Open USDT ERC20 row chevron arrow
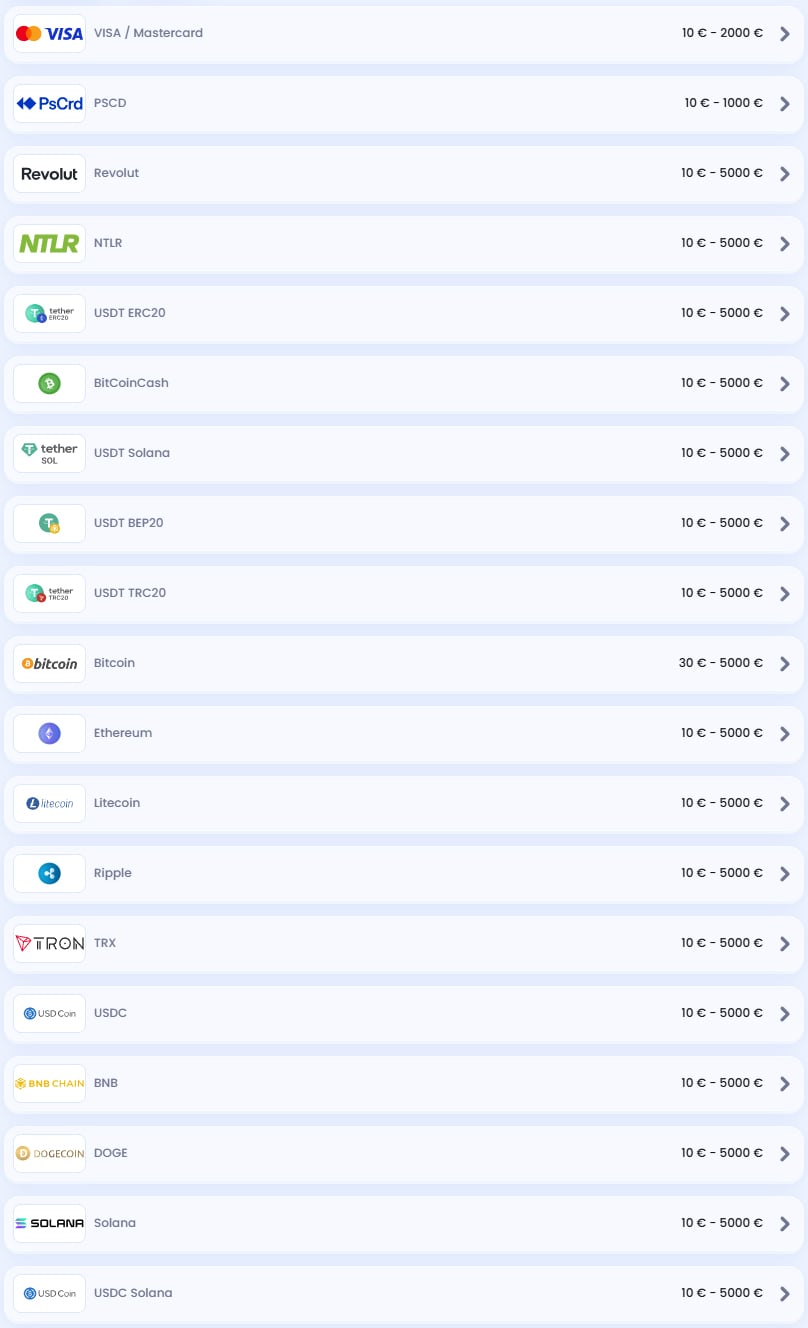This screenshot has height=1328, width=808. (x=785, y=314)
